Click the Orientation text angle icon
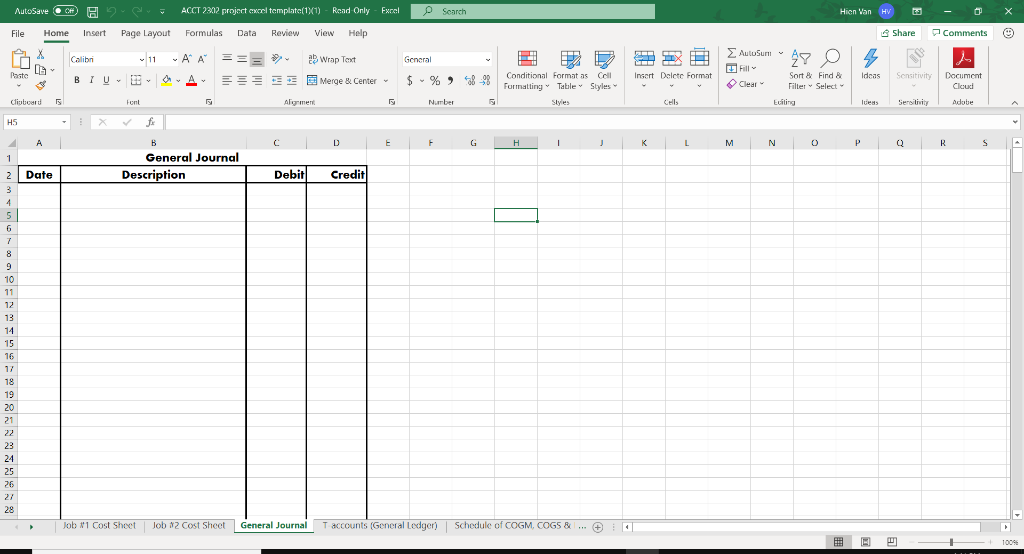This screenshot has width=1024, height=554. pyautogui.click(x=277, y=59)
